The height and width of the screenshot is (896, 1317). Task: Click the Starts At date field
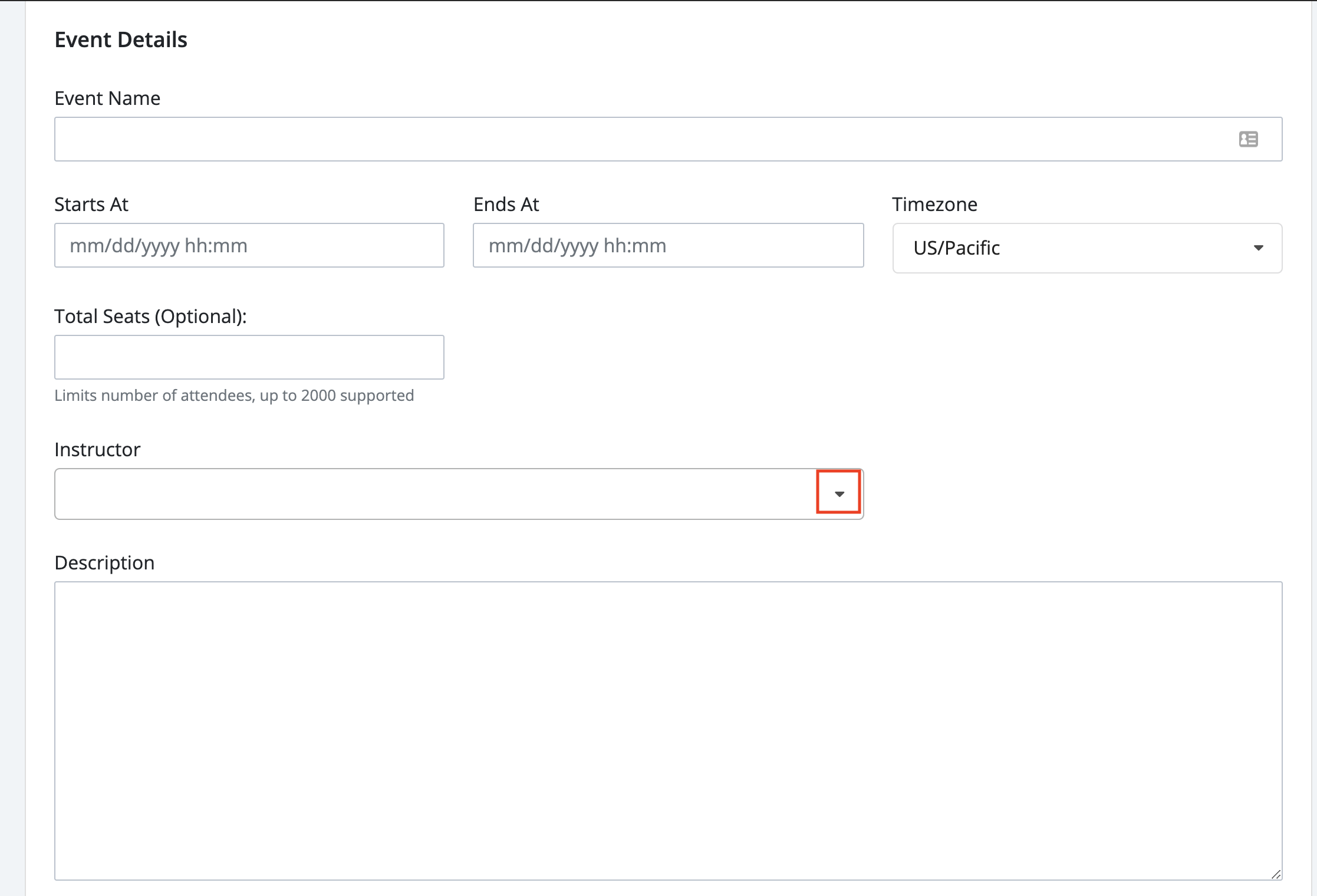pos(249,245)
